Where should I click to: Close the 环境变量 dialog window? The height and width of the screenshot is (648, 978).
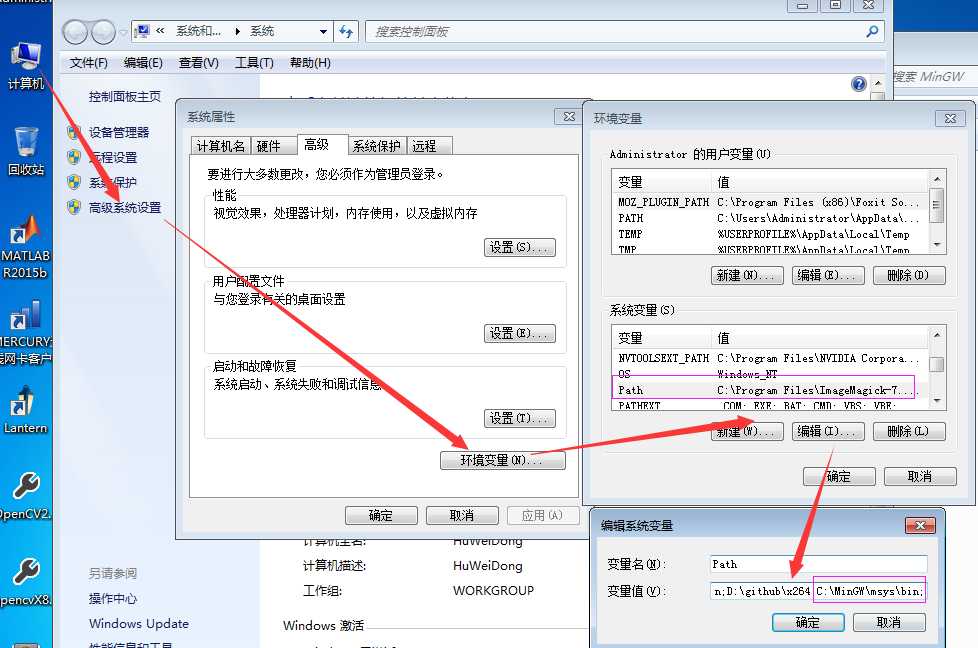pos(950,118)
